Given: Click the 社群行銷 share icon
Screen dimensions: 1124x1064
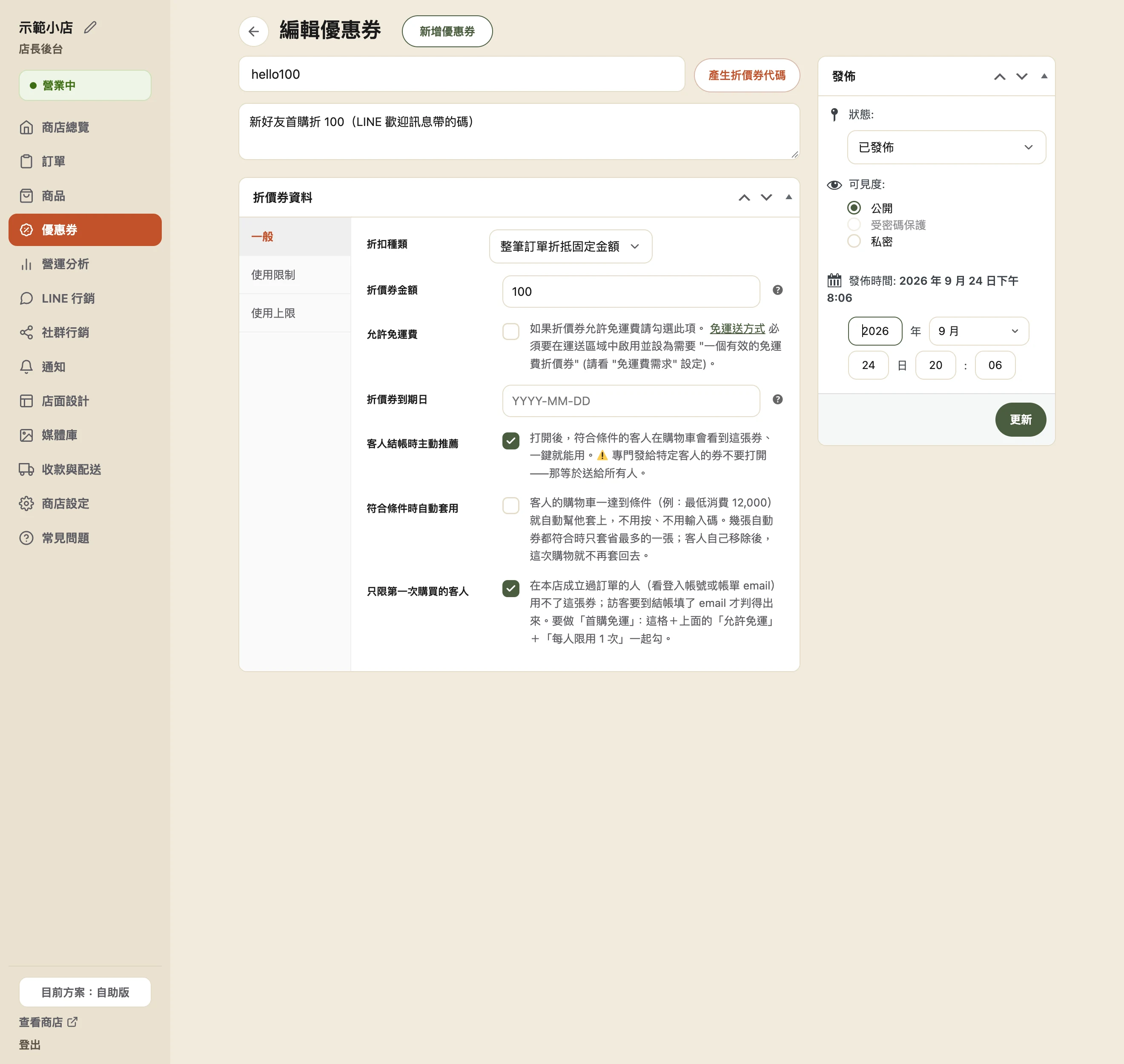Looking at the screenshot, I should point(26,332).
